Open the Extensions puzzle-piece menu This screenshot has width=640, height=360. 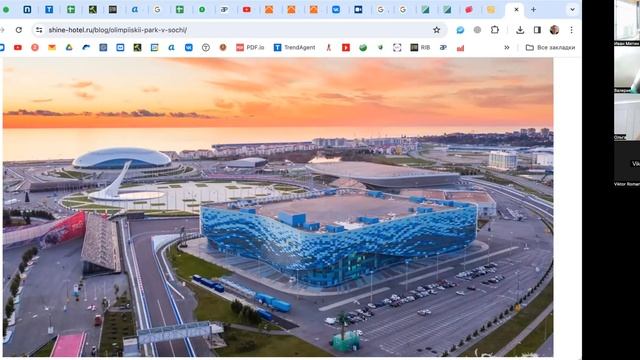pyautogui.click(x=495, y=30)
